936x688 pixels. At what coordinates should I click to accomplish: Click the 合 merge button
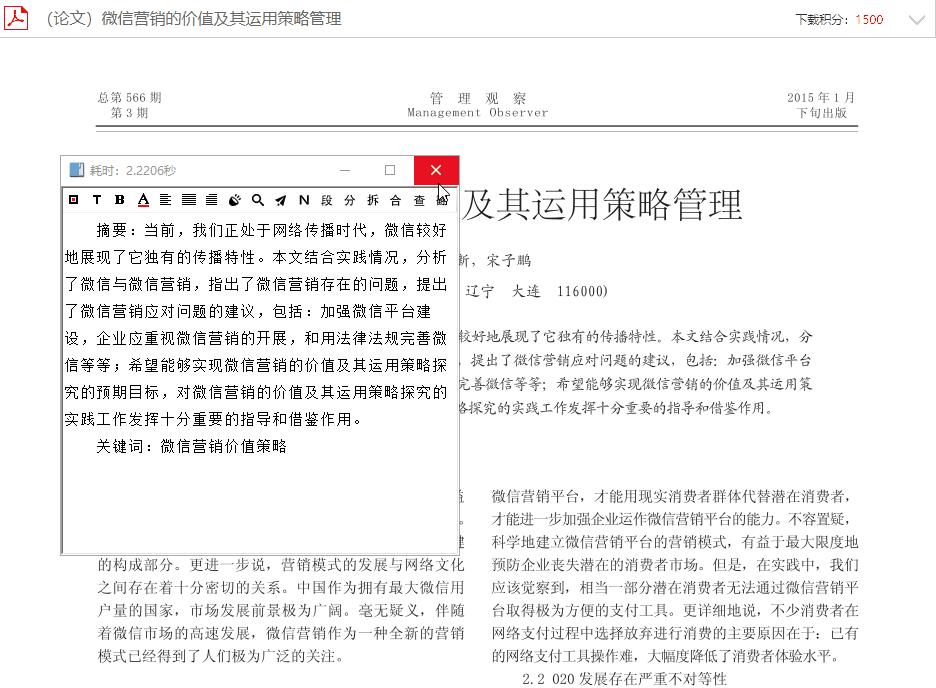(395, 200)
